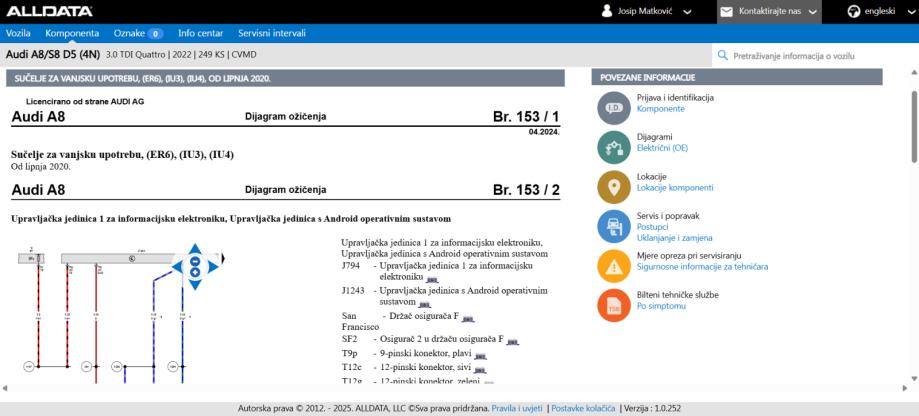This screenshot has width=919, height=416.
Task: Click the Verzija : 1.0.252 text
Action: 652,408
